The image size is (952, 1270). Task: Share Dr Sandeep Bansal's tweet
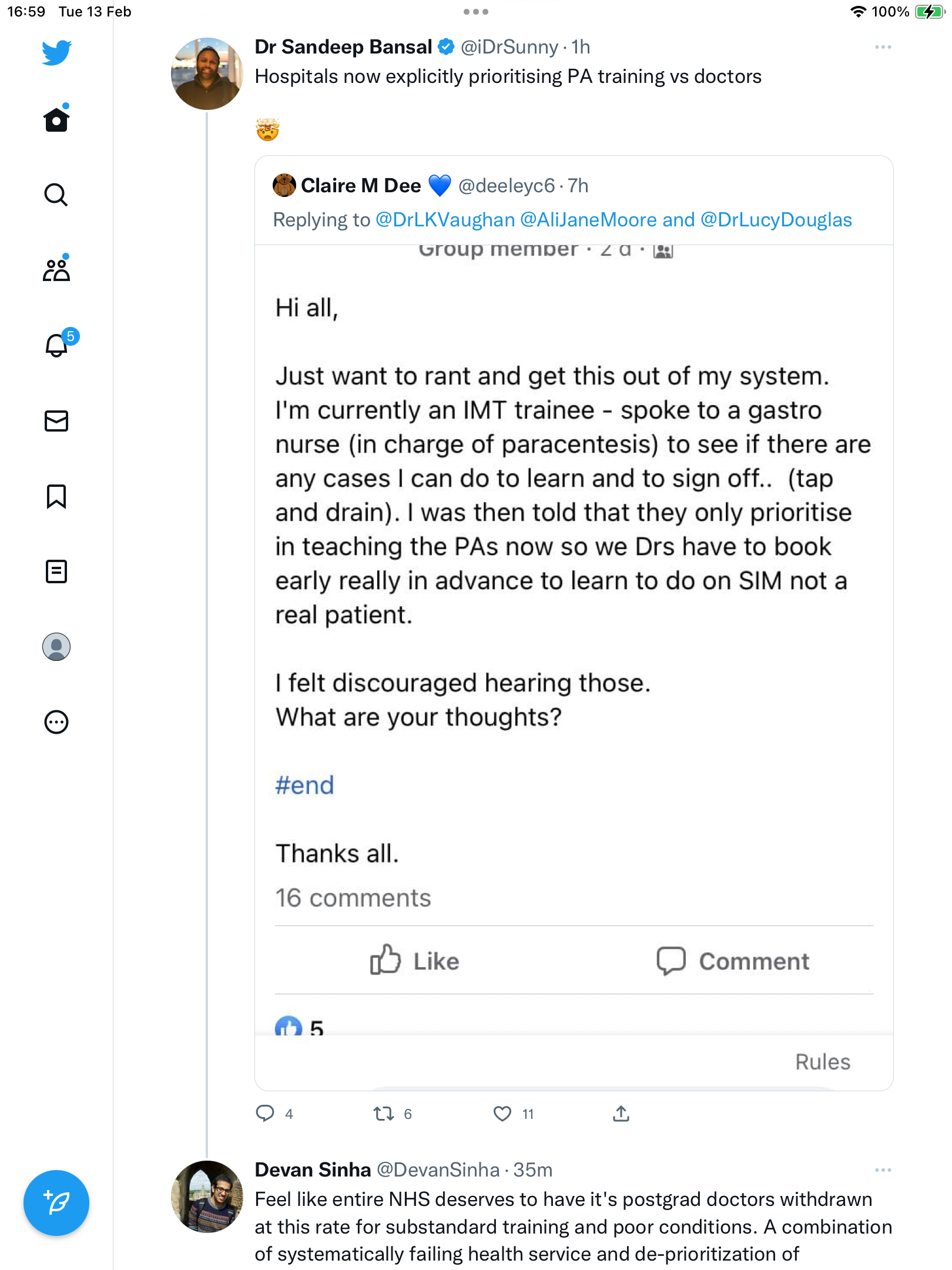[621, 1114]
